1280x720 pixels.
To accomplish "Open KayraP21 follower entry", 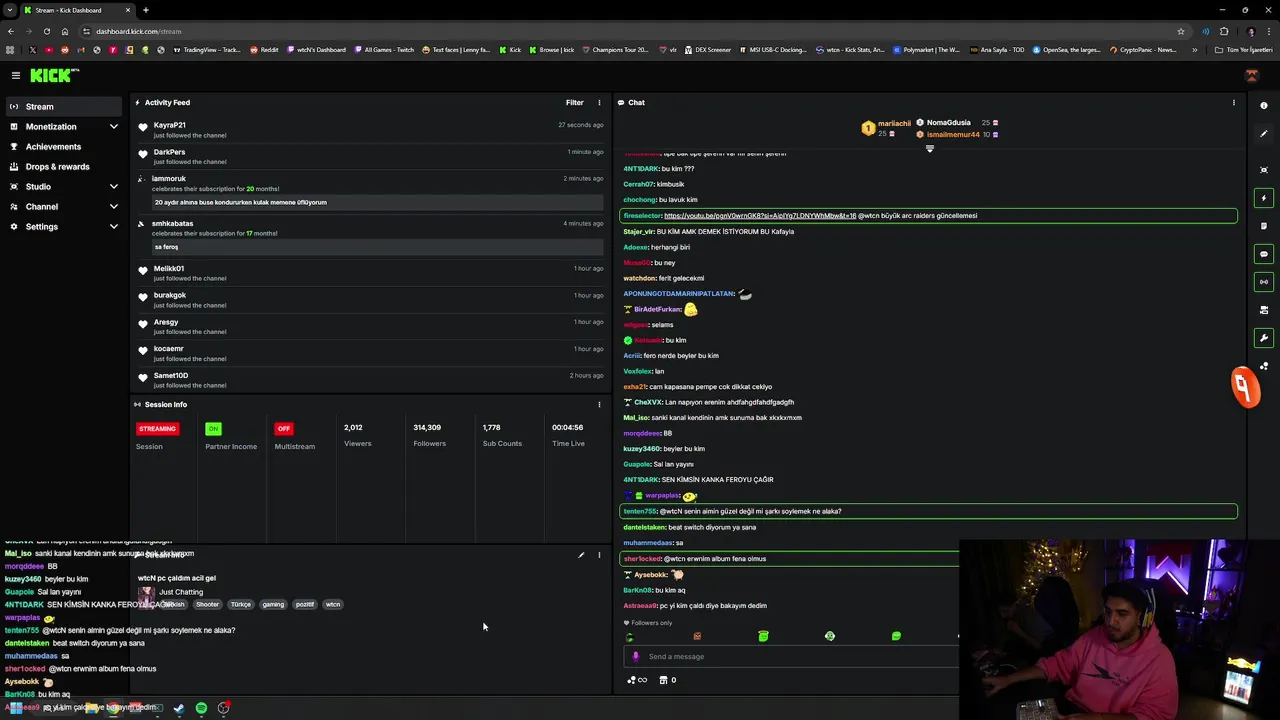I will click(370, 130).
